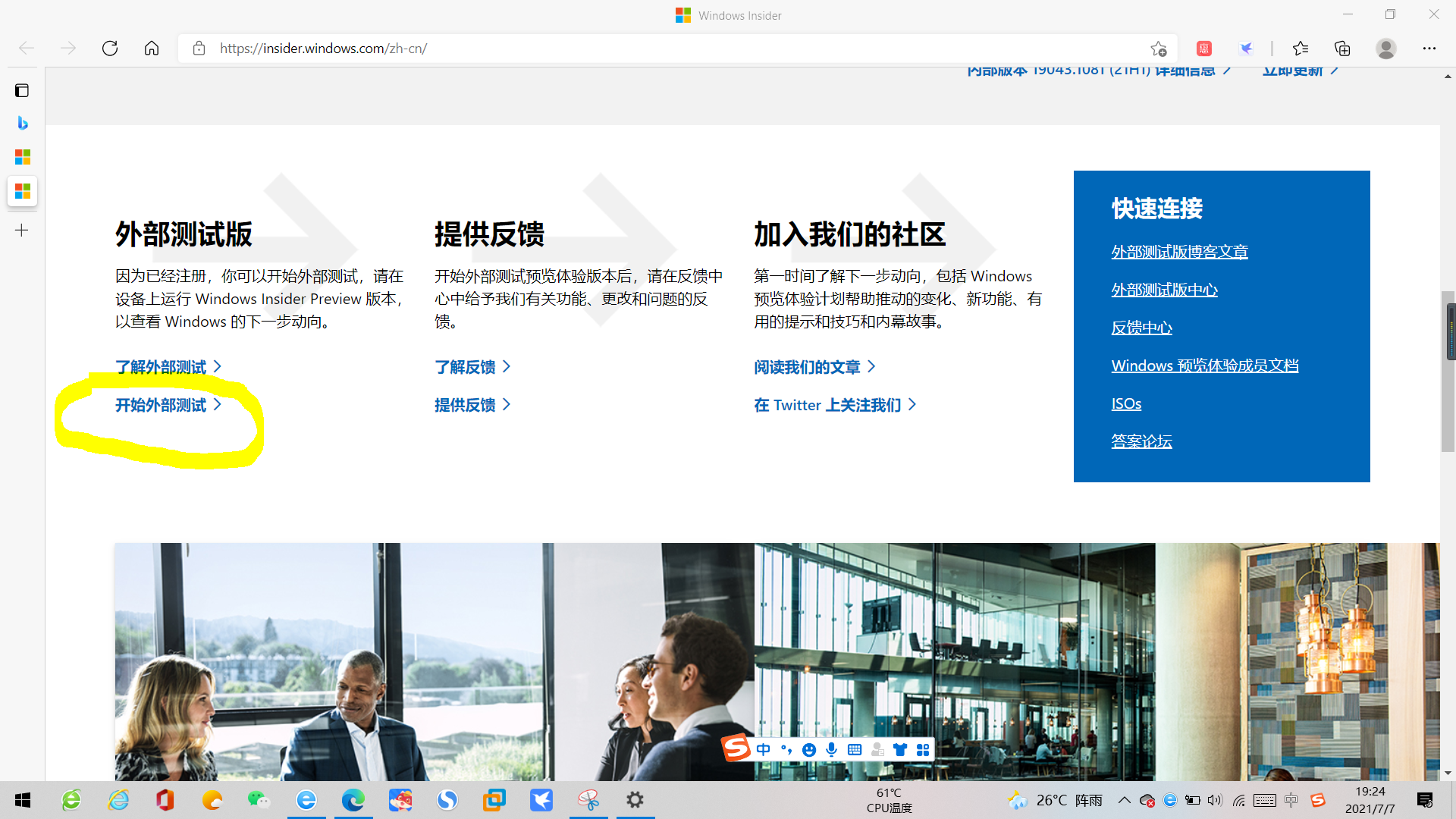The height and width of the screenshot is (819, 1456).
Task: Go back to the previous page
Action: click(27, 49)
